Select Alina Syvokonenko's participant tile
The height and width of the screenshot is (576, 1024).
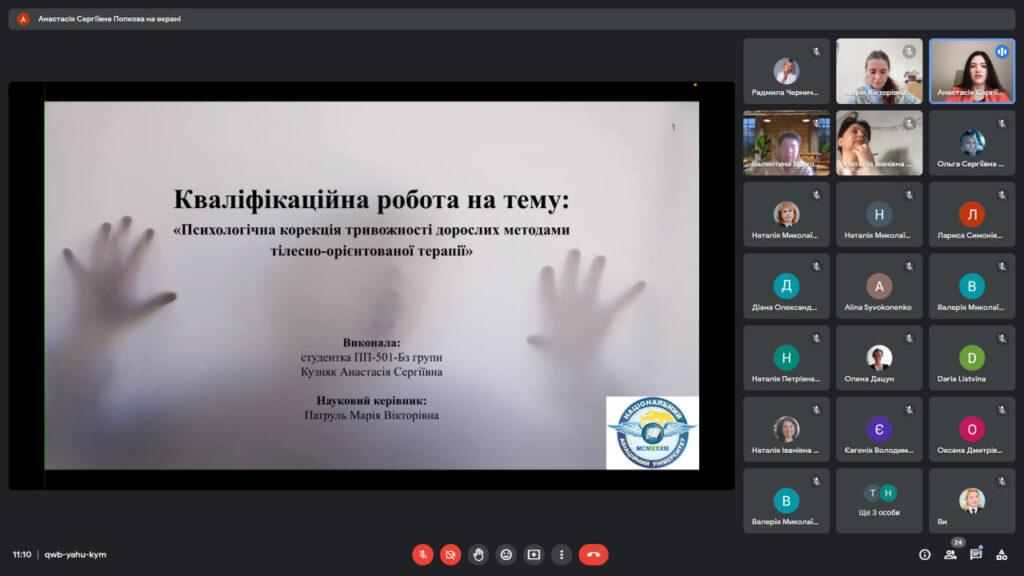click(879, 286)
